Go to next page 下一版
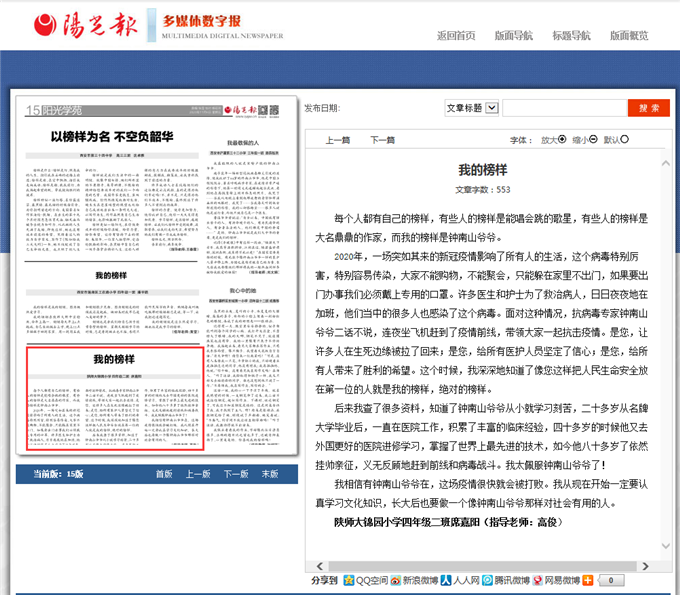The image size is (680, 595). (236, 474)
